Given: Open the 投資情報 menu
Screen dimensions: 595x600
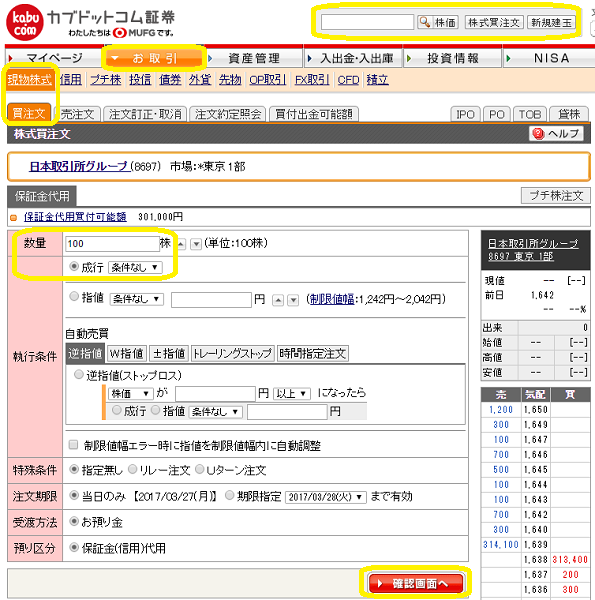Looking at the screenshot, I should click(x=453, y=58).
